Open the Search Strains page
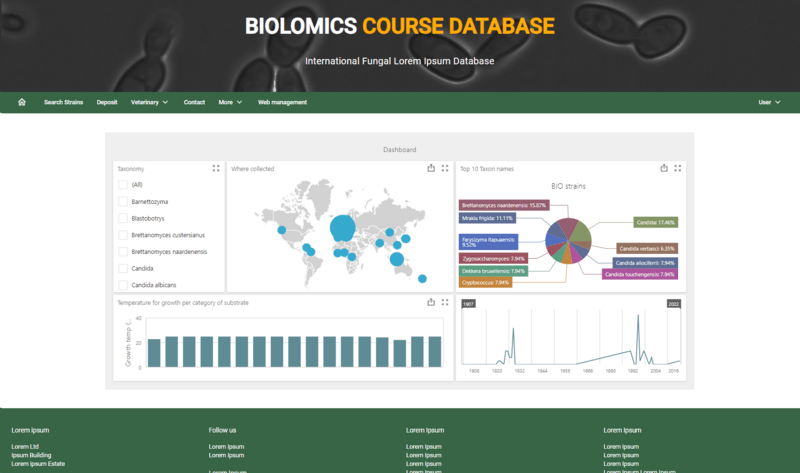 coord(63,102)
